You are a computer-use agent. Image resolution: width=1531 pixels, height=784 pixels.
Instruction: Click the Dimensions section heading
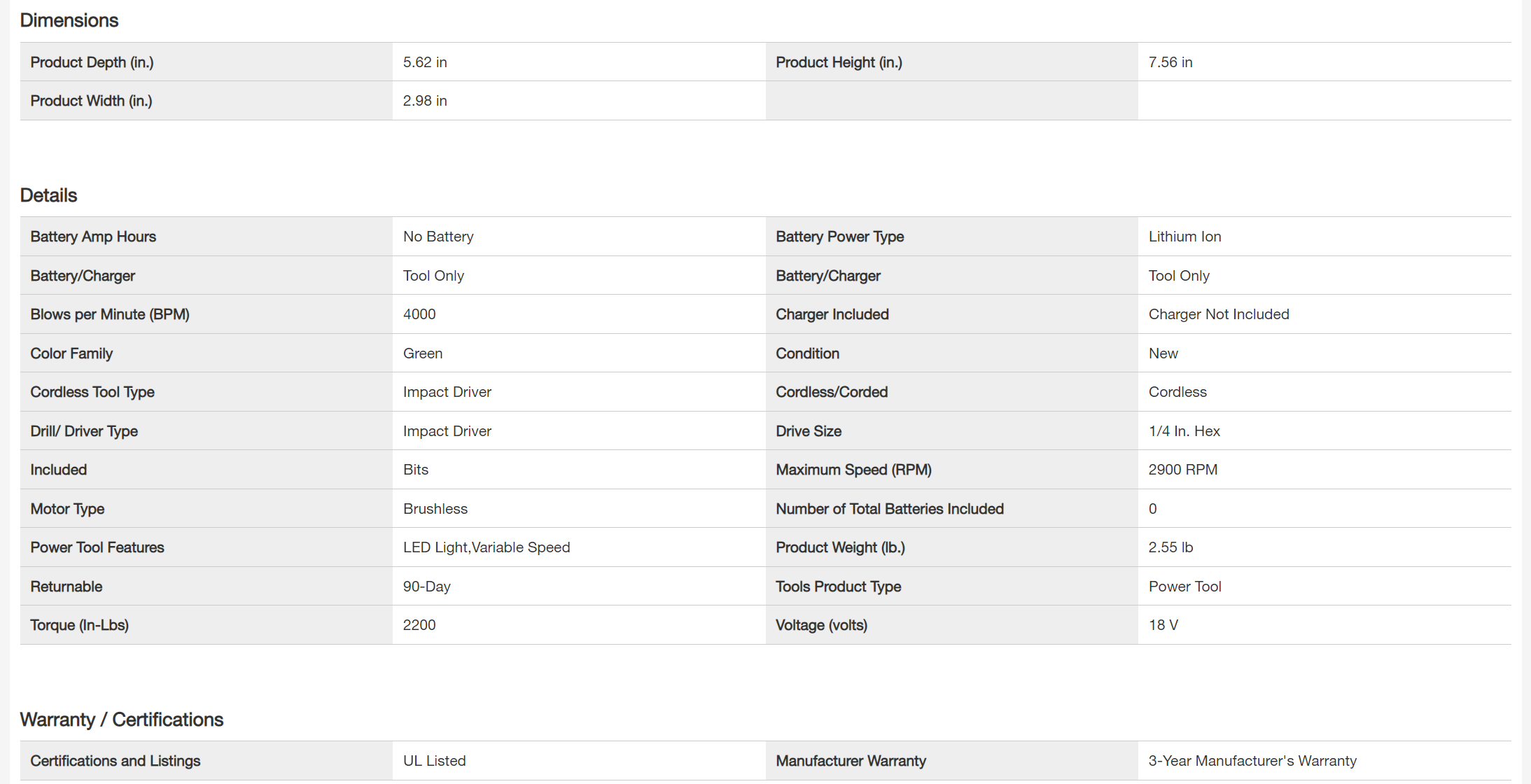point(69,20)
